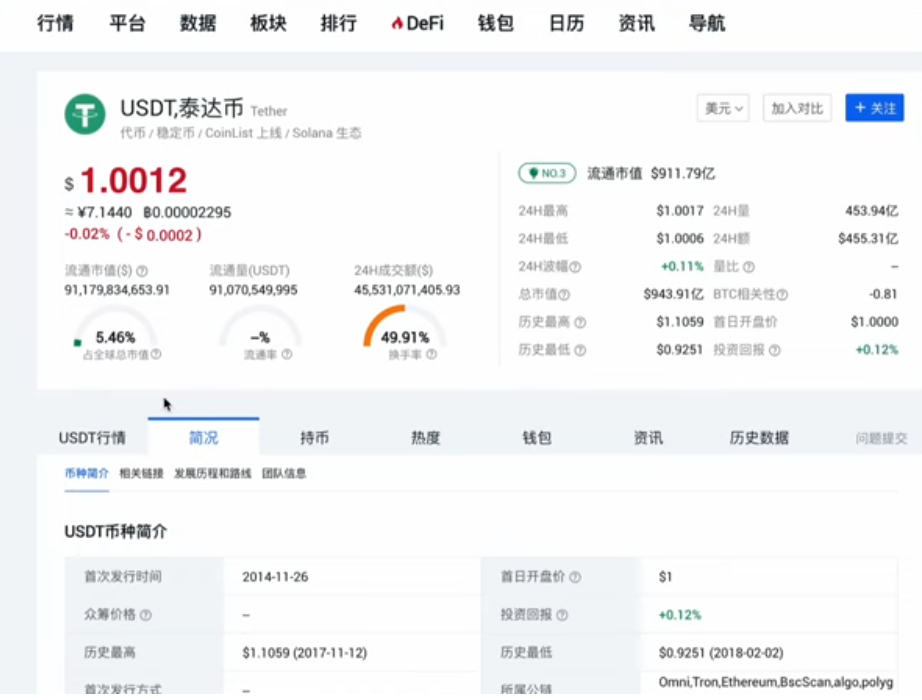
Task: Switch to the 热度 tab
Action: pyautogui.click(x=426, y=438)
